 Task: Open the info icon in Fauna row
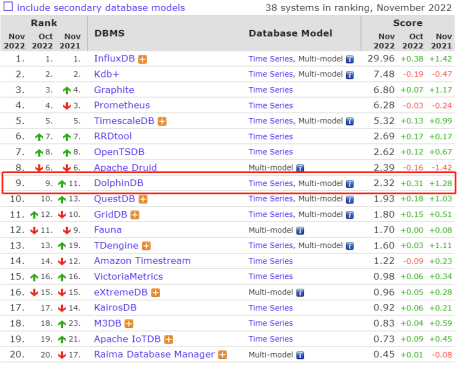click(x=300, y=231)
